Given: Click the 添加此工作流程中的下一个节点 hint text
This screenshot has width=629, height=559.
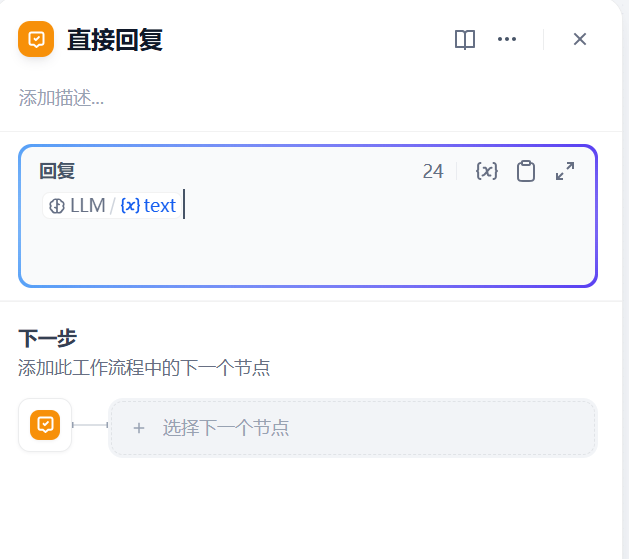Looking at the screenshot, I should [144, 368].
